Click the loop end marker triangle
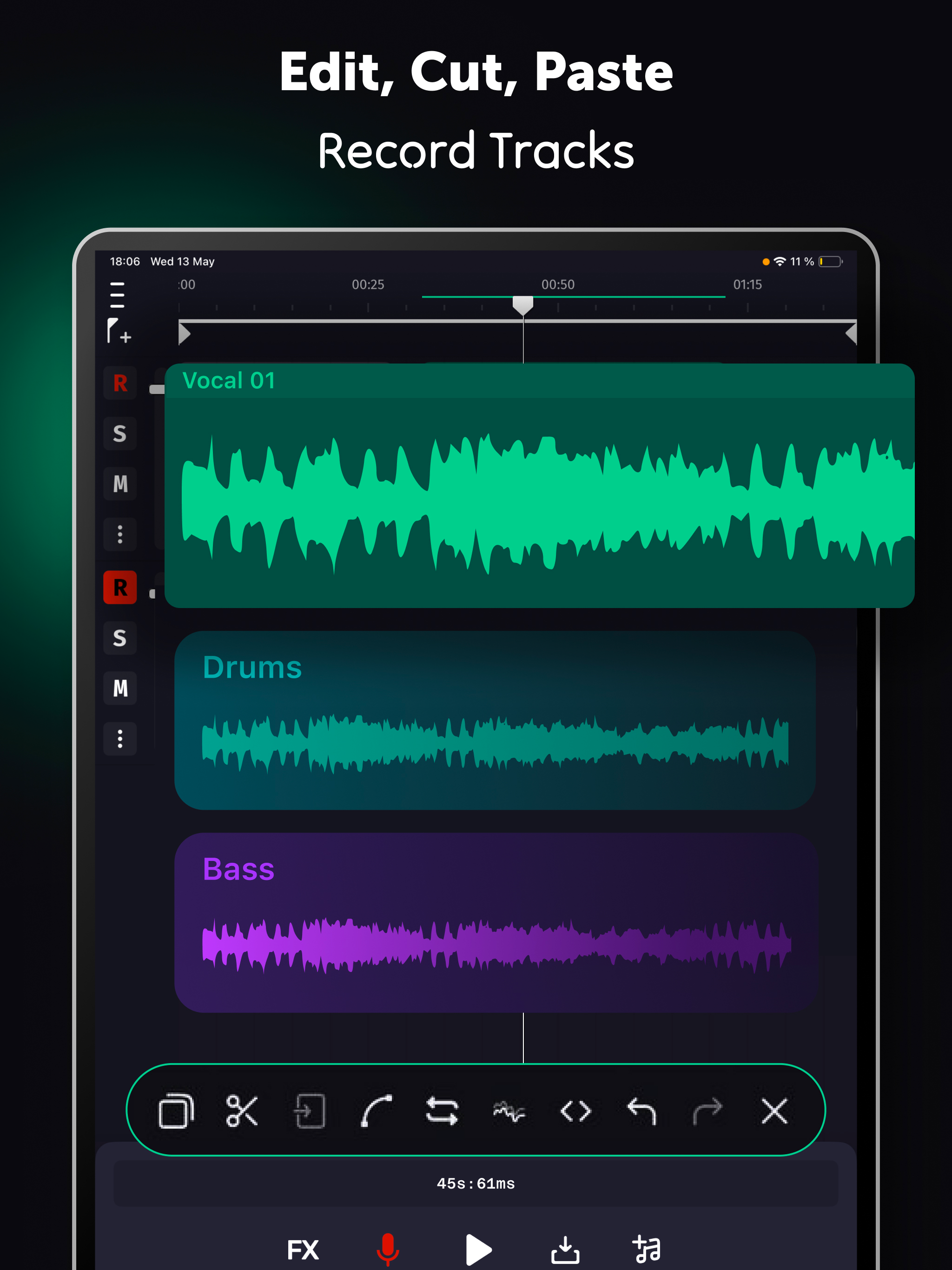952x1270 pixels. coord(851,334)
